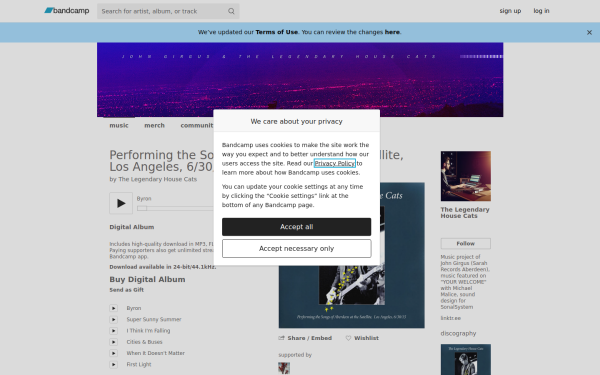Switch to the community tab
Viewport: 600px width, 375px height.
(x=197, y=126)
